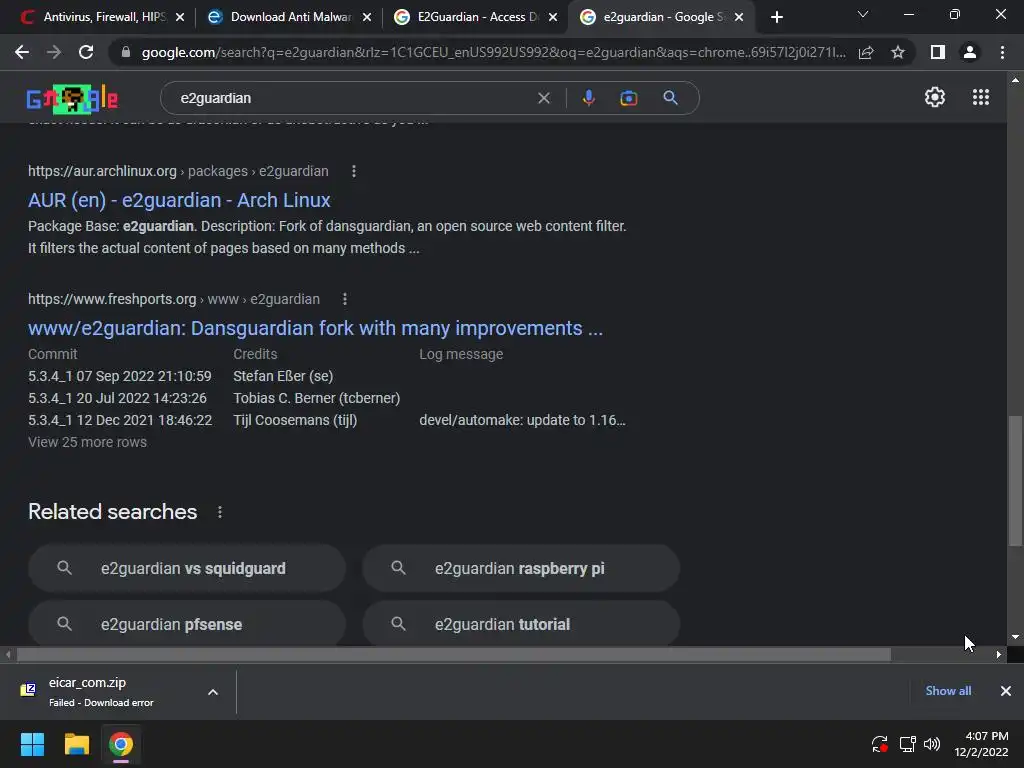Search e2guardian vs squidguard
This screenshot has width=1024, height=768.
coord(187,568)
